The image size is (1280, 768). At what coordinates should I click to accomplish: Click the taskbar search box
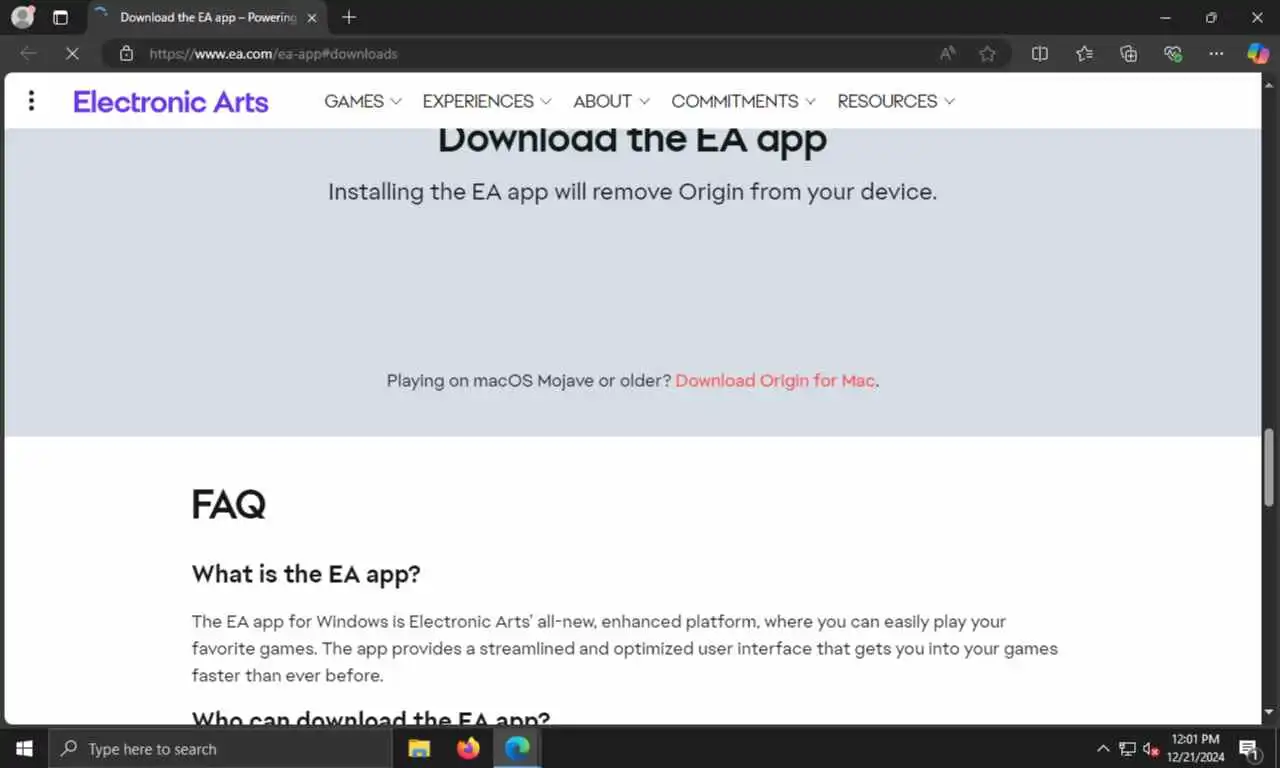point(220,748)
